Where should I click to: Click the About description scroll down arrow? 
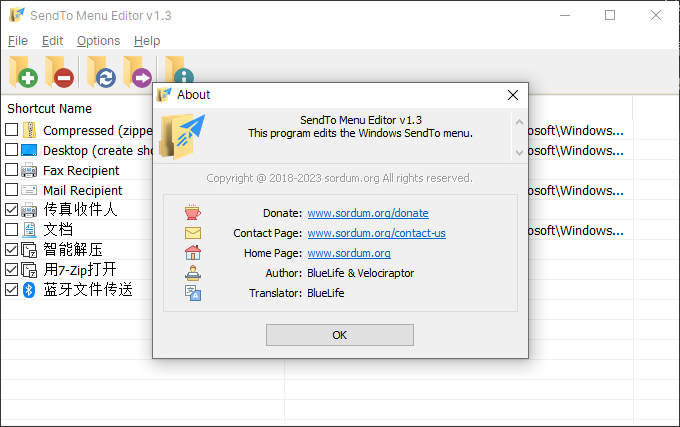[519, 152]
